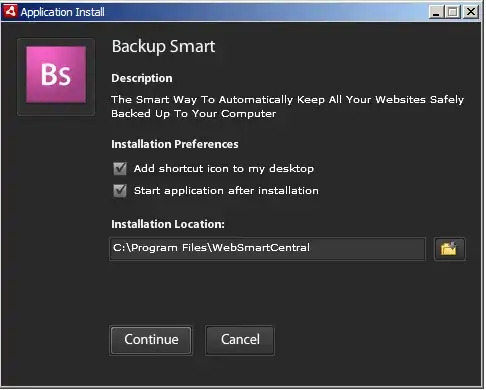Click the Application Install title bar text
The width and height of the screenshot is (486, 390).
(62, 12)
